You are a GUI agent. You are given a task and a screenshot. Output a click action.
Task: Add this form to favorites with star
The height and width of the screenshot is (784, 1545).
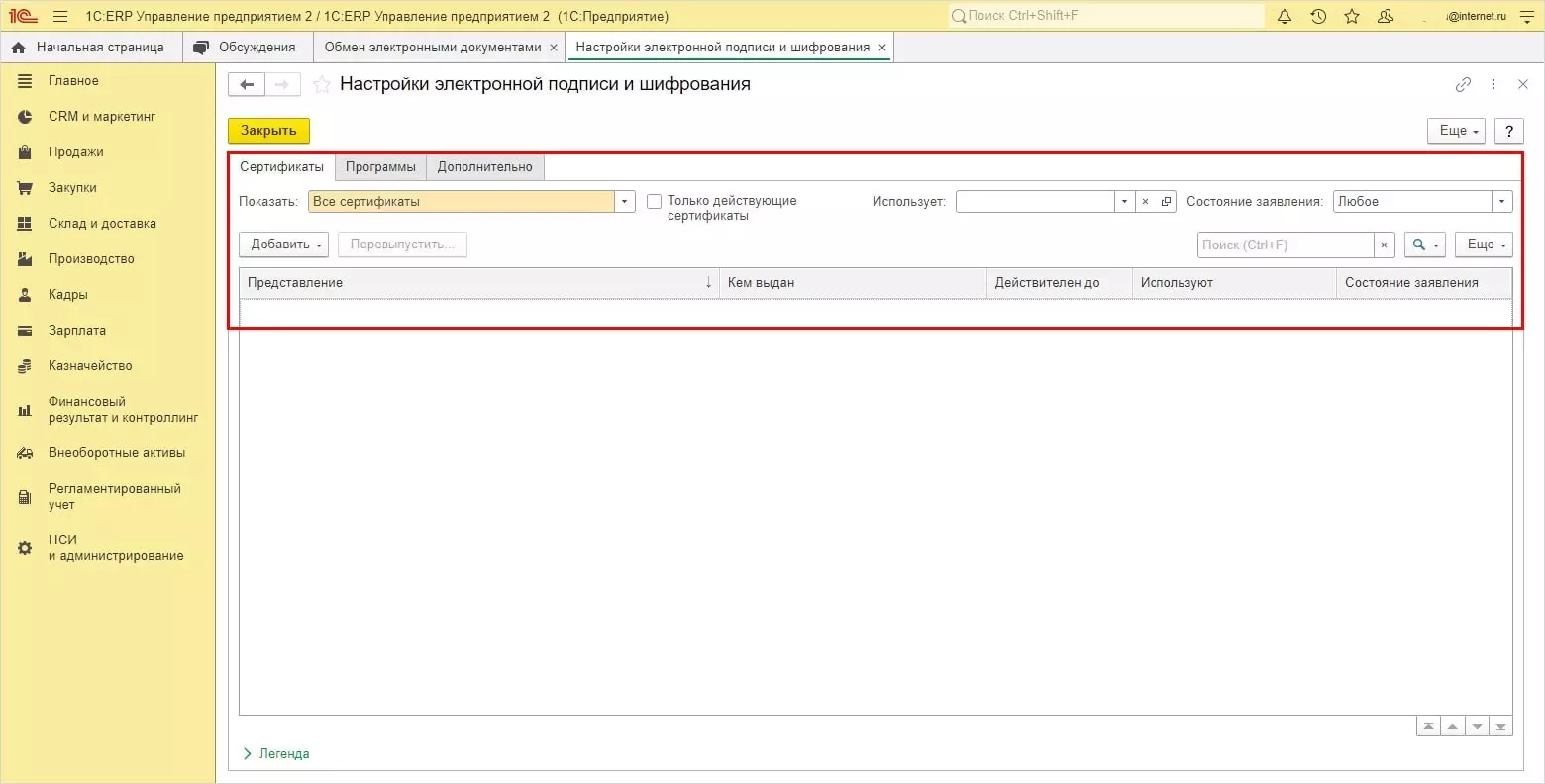click(x=321, y=85)
